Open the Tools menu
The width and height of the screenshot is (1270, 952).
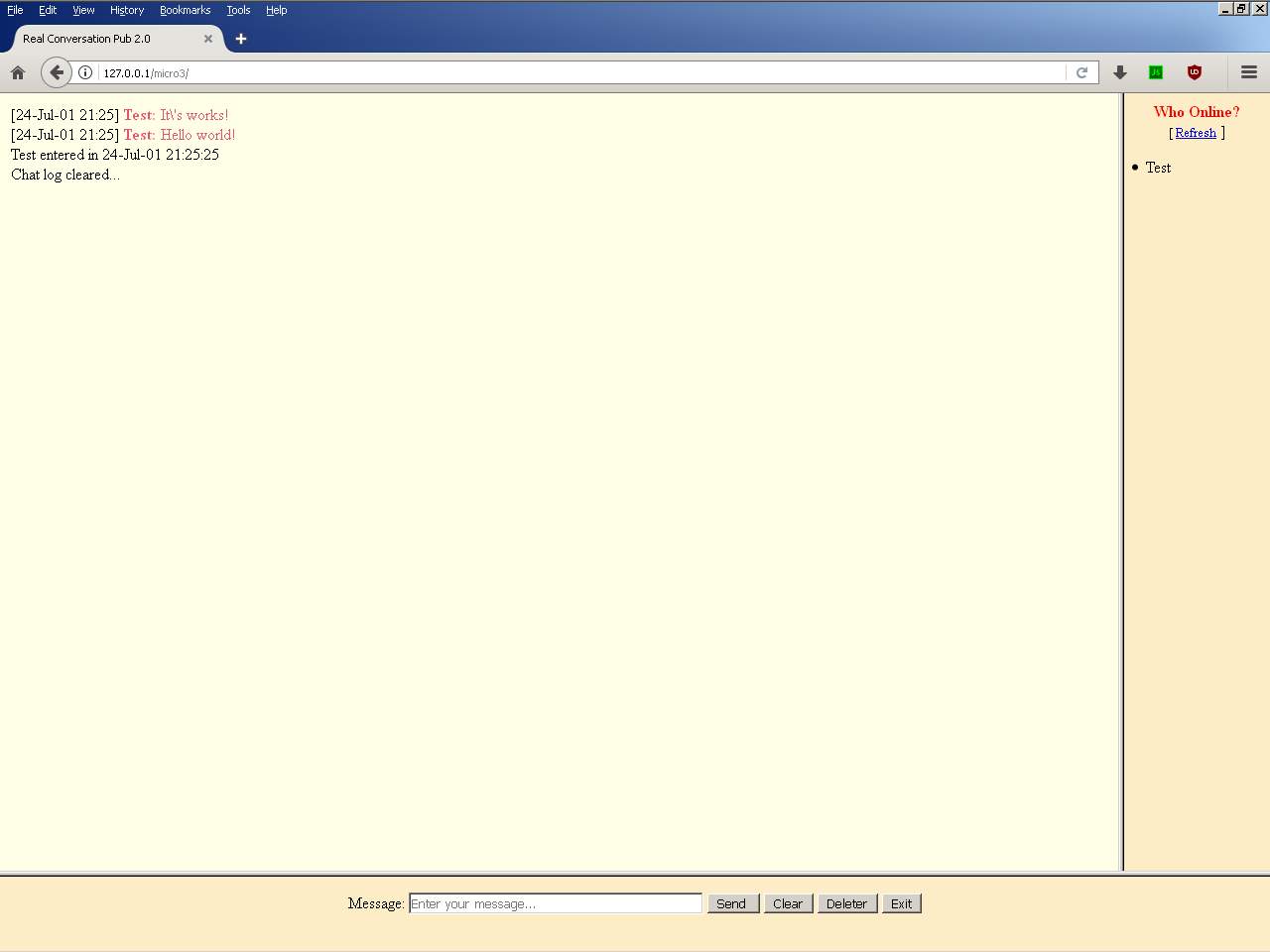click(x=238, y=10)
